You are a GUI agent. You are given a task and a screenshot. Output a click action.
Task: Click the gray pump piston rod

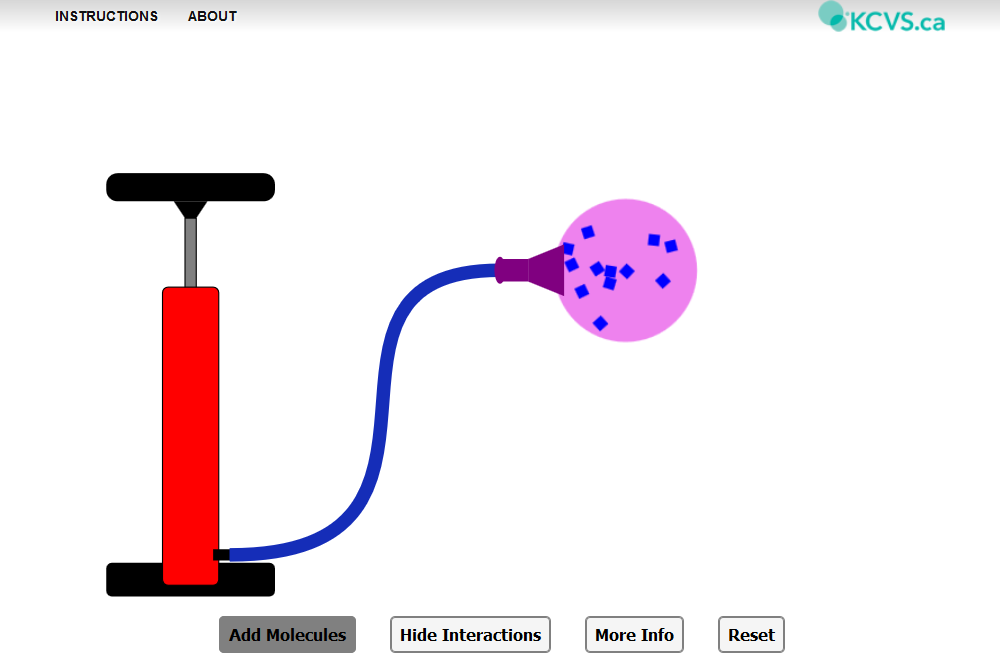pyautogui.click(x=191, y=253)
